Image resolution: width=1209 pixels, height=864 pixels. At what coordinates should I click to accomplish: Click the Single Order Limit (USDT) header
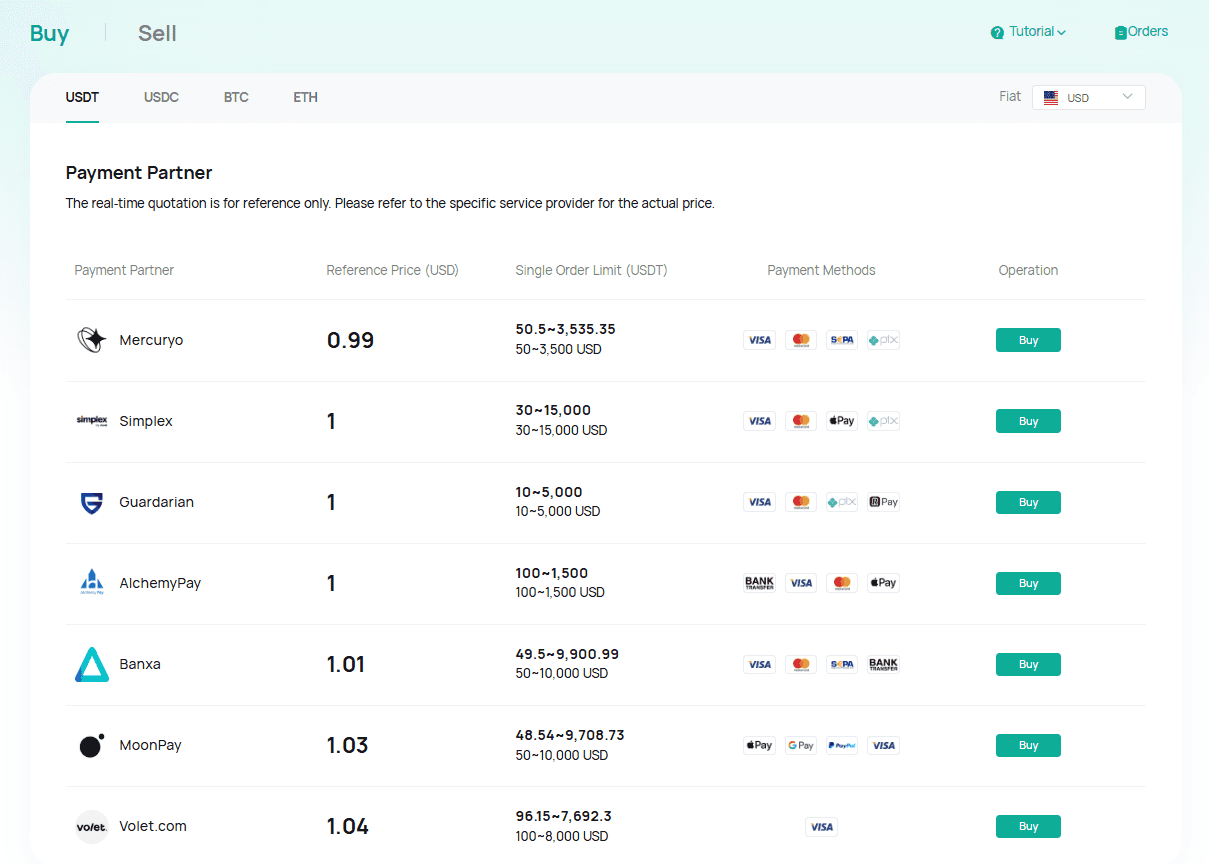591,270
